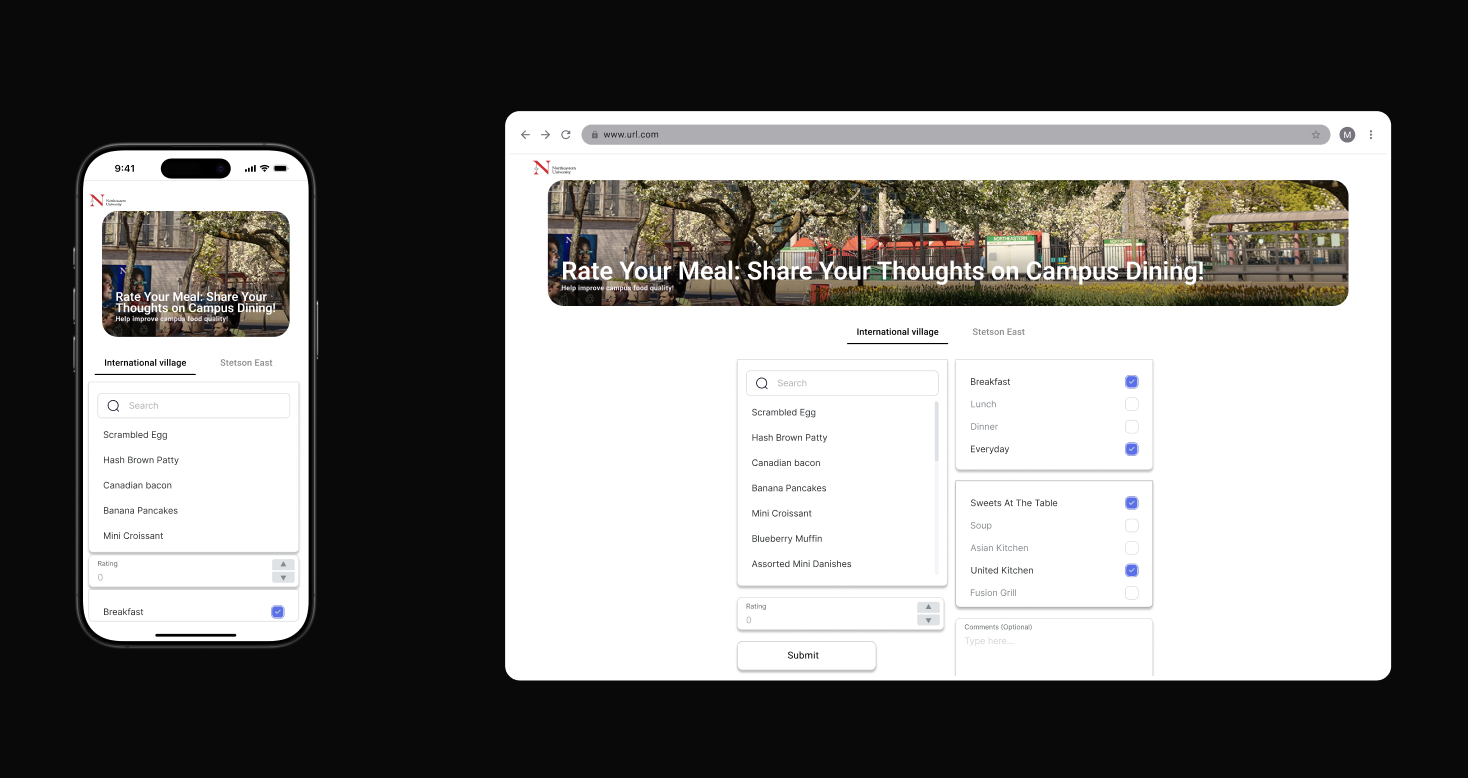
Task: Open browser three-dot menu
Action: [x=1371, y=135]
